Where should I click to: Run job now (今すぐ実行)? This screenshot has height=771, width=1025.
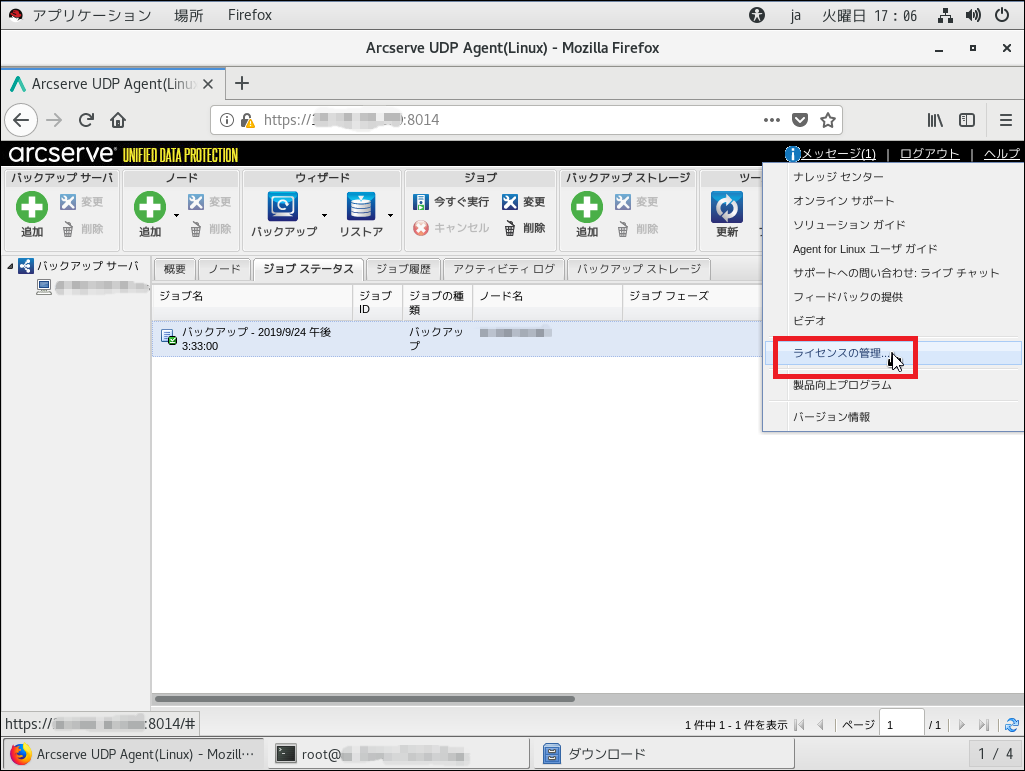point(451,202)
